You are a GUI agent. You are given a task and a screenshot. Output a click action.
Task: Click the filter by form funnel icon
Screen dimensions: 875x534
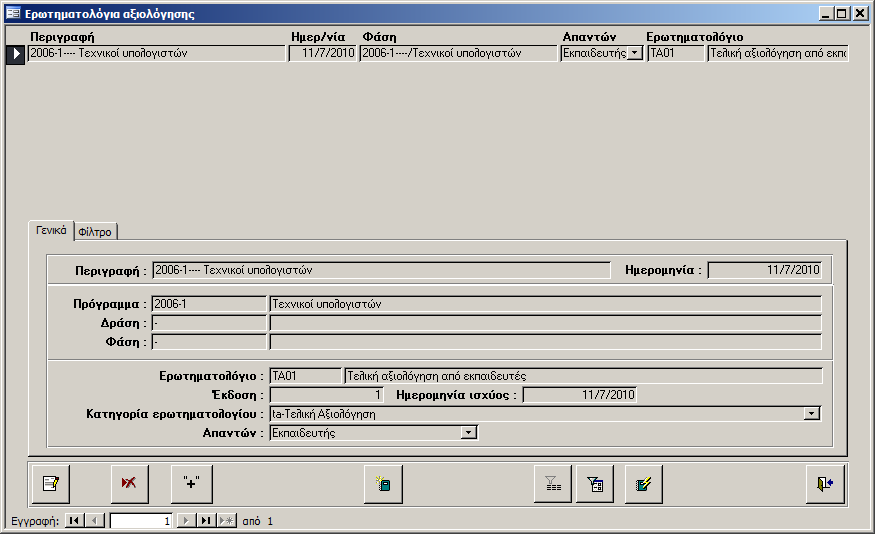[595, 484]
